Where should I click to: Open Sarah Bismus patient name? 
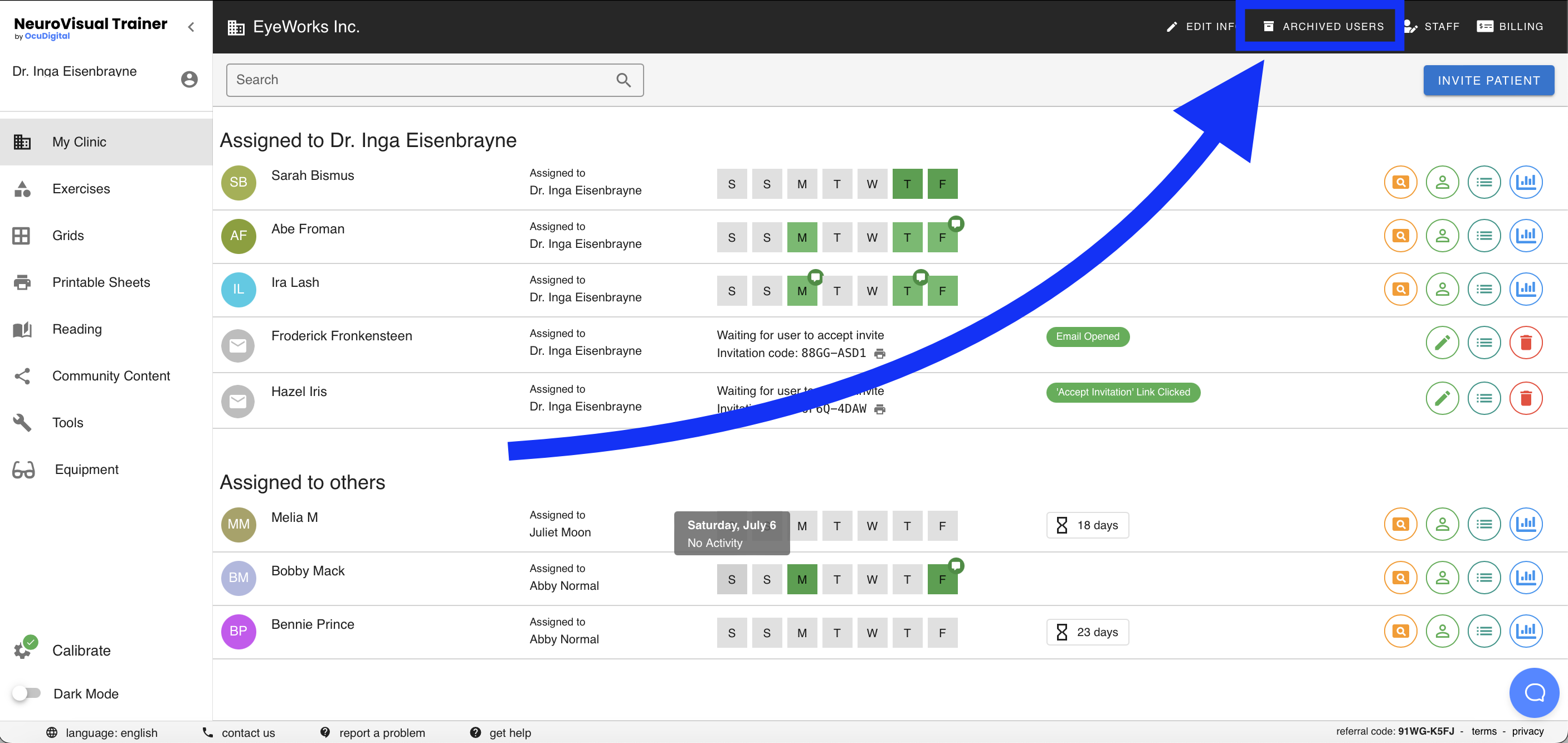point(312,176)
